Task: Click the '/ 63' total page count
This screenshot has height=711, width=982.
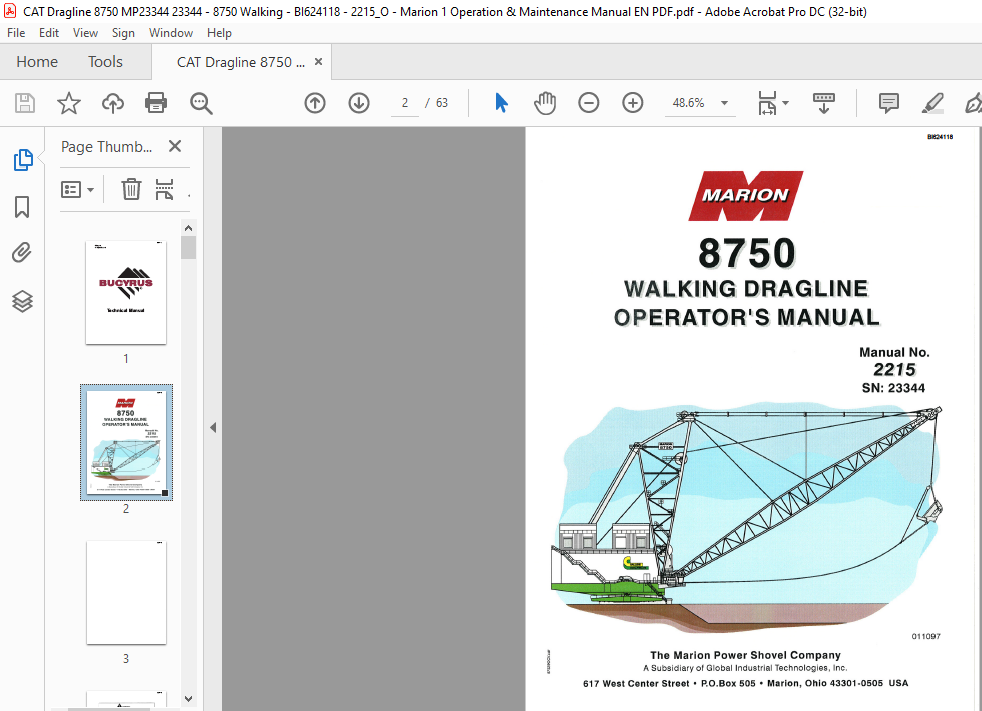Action: coord(437,103)
